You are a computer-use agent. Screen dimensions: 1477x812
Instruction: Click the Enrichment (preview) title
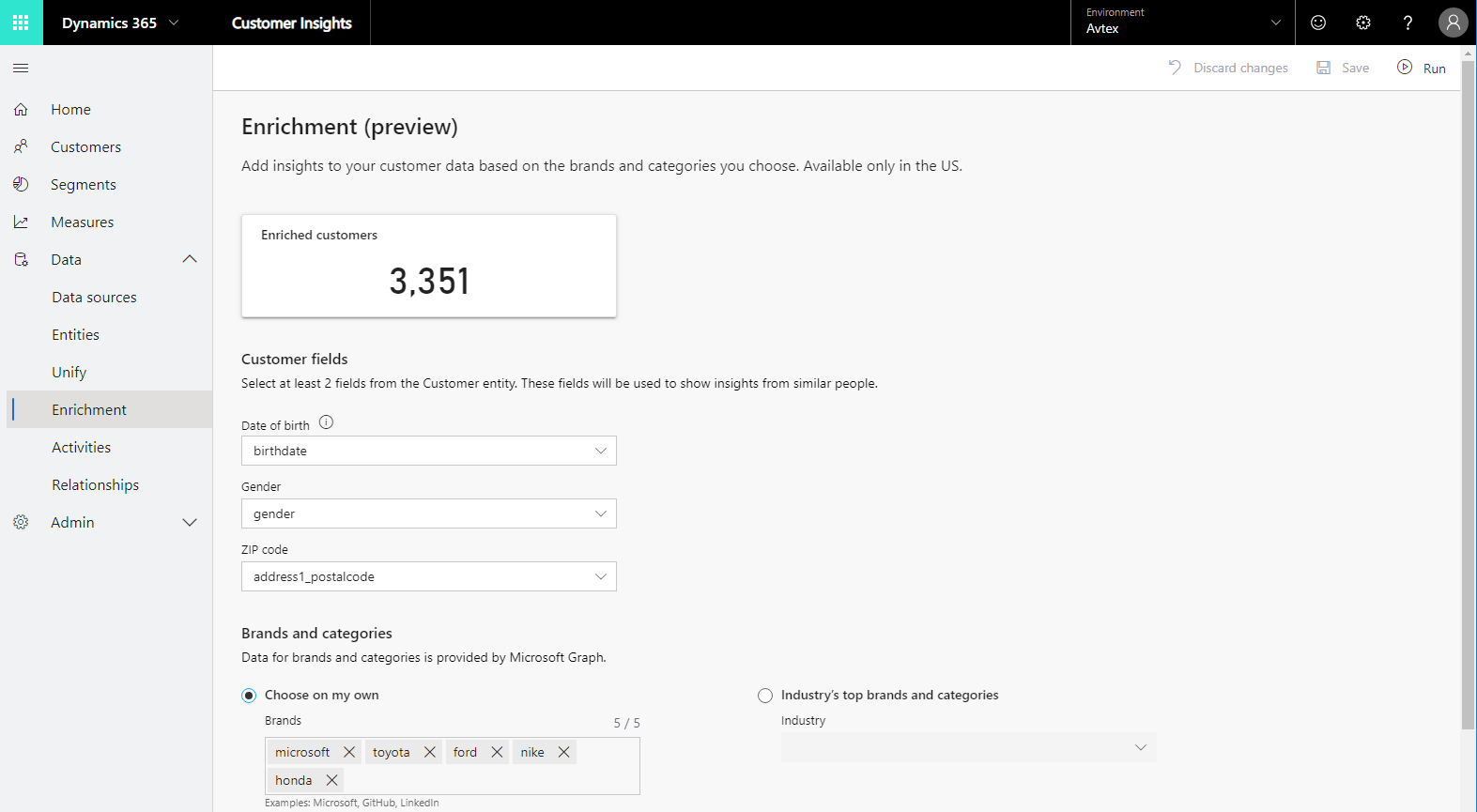[349, 127]
